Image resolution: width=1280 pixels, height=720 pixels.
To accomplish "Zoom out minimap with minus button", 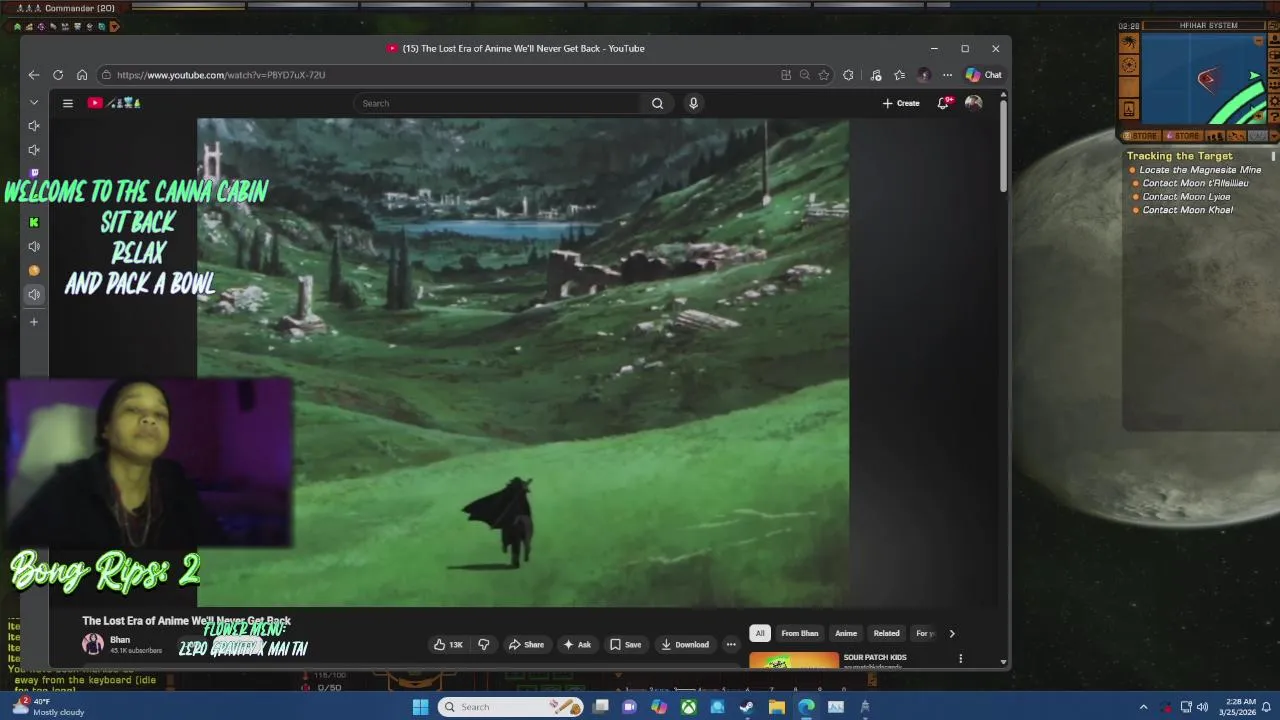I will (1259, 41).
